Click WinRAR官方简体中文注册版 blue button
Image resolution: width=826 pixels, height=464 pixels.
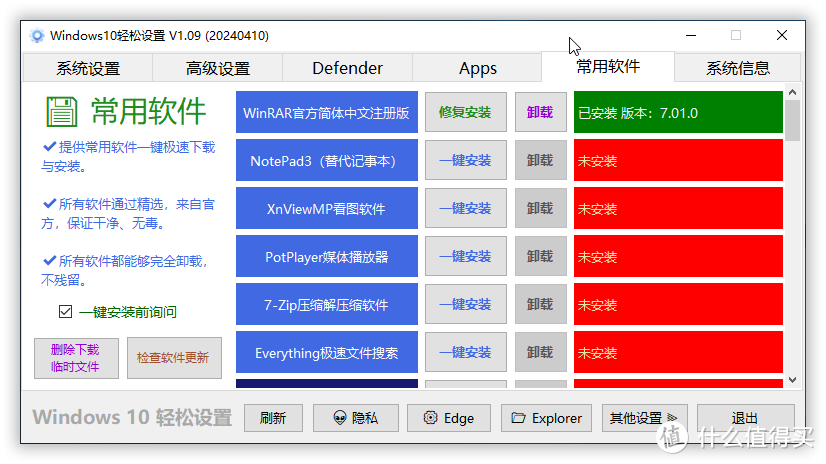tap(327, 112)
